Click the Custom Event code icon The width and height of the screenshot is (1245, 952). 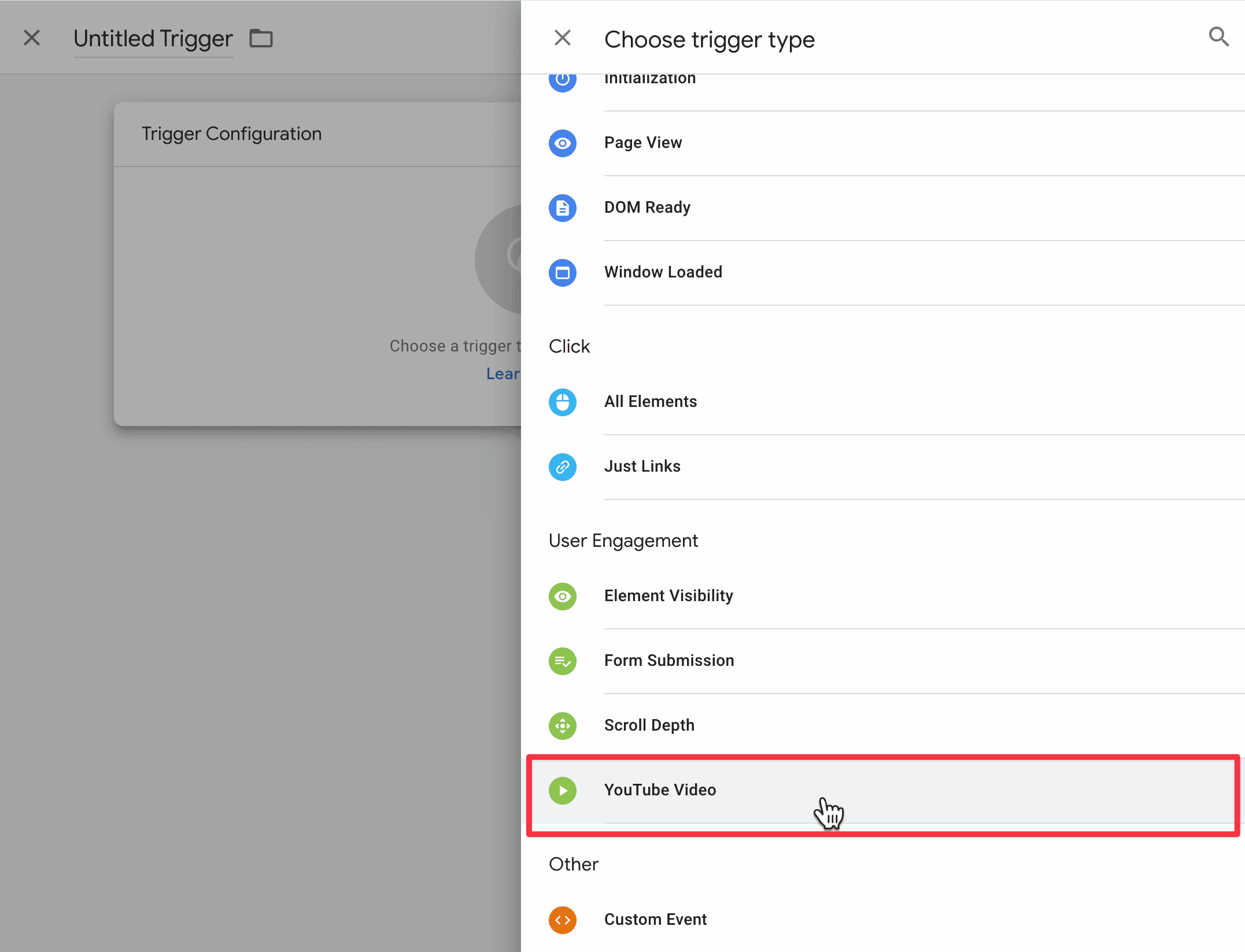(562, 920)
